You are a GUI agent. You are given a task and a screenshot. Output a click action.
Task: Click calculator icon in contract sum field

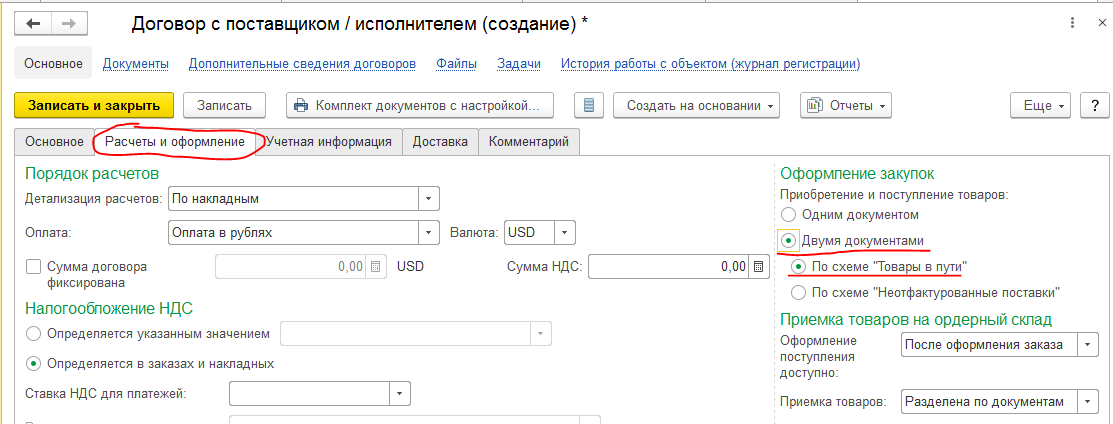pos(376,266)
